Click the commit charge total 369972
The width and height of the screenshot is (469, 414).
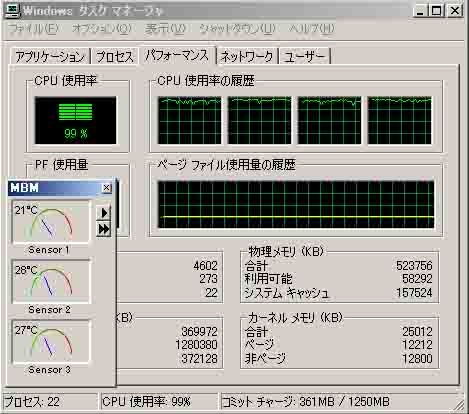click(x=199, y=332)
